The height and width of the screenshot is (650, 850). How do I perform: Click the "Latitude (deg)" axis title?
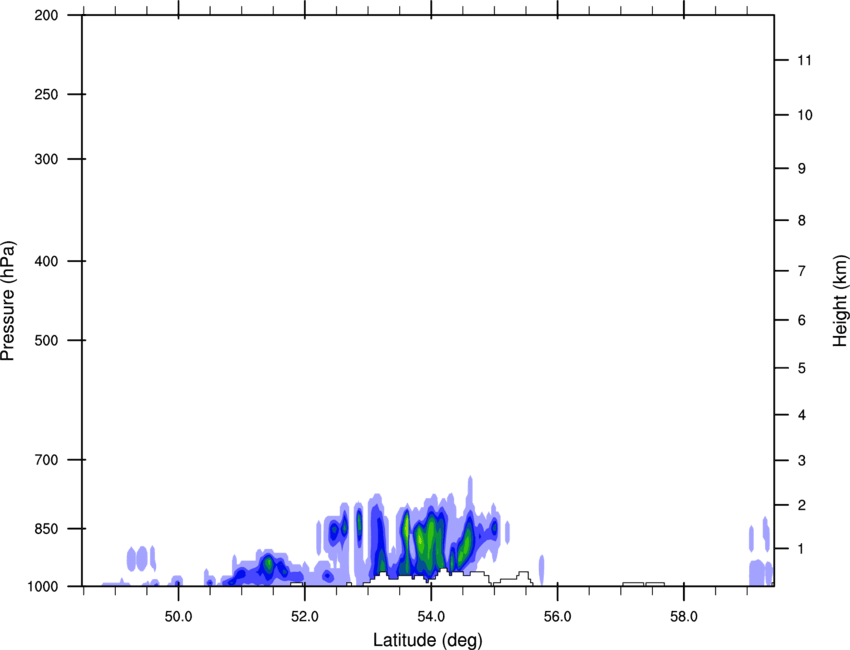428,640
